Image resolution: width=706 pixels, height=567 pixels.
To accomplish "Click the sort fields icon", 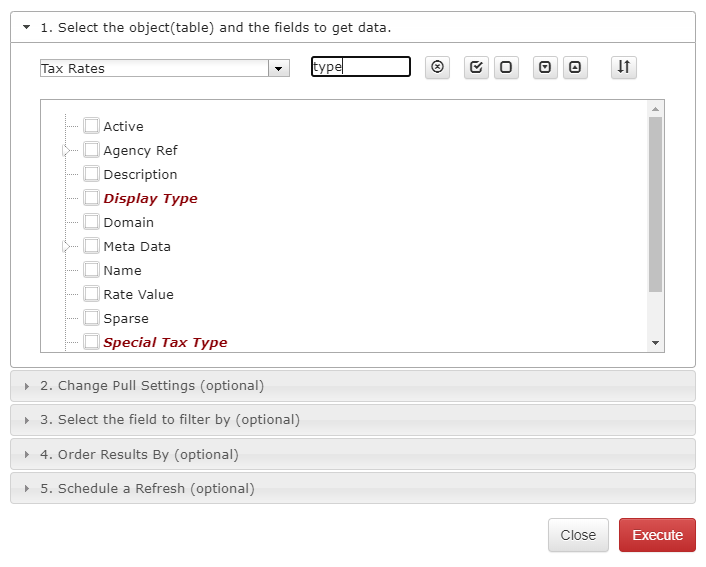I will pos(624,68).
